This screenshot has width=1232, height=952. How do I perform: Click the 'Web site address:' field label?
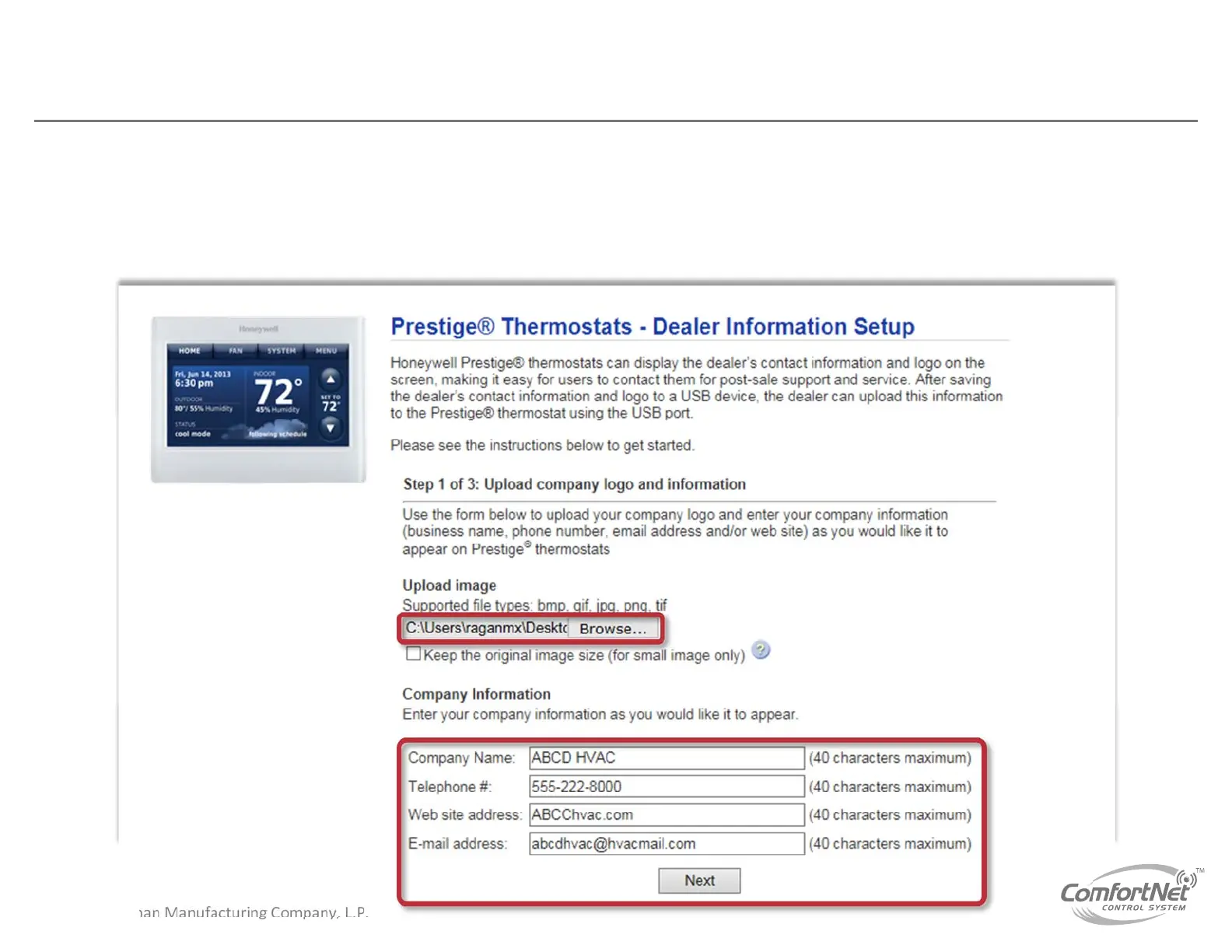click(464, 815)
